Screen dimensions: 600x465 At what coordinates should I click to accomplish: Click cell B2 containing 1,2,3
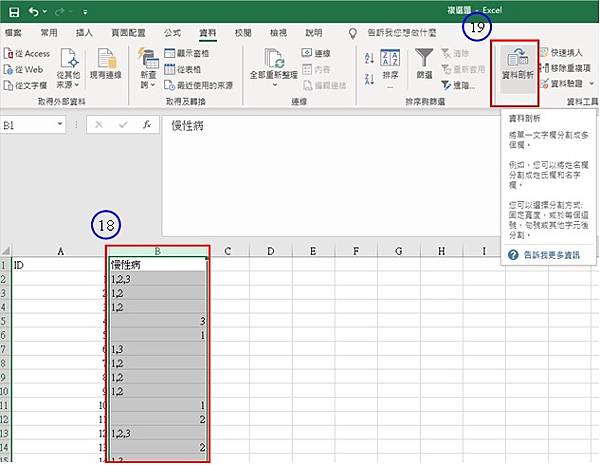(157, 279)
